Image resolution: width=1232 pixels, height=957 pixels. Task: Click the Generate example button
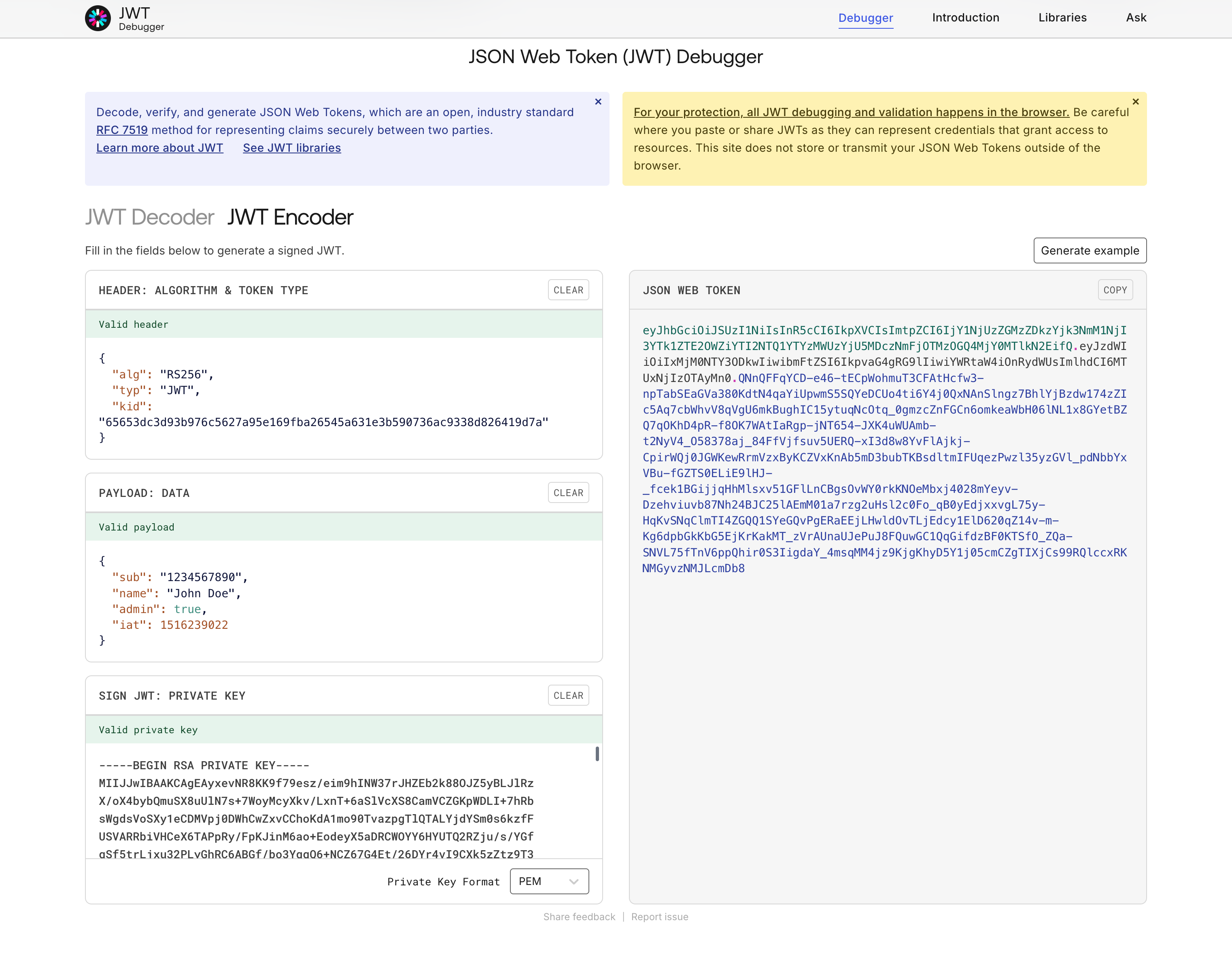coord(1090,250)
